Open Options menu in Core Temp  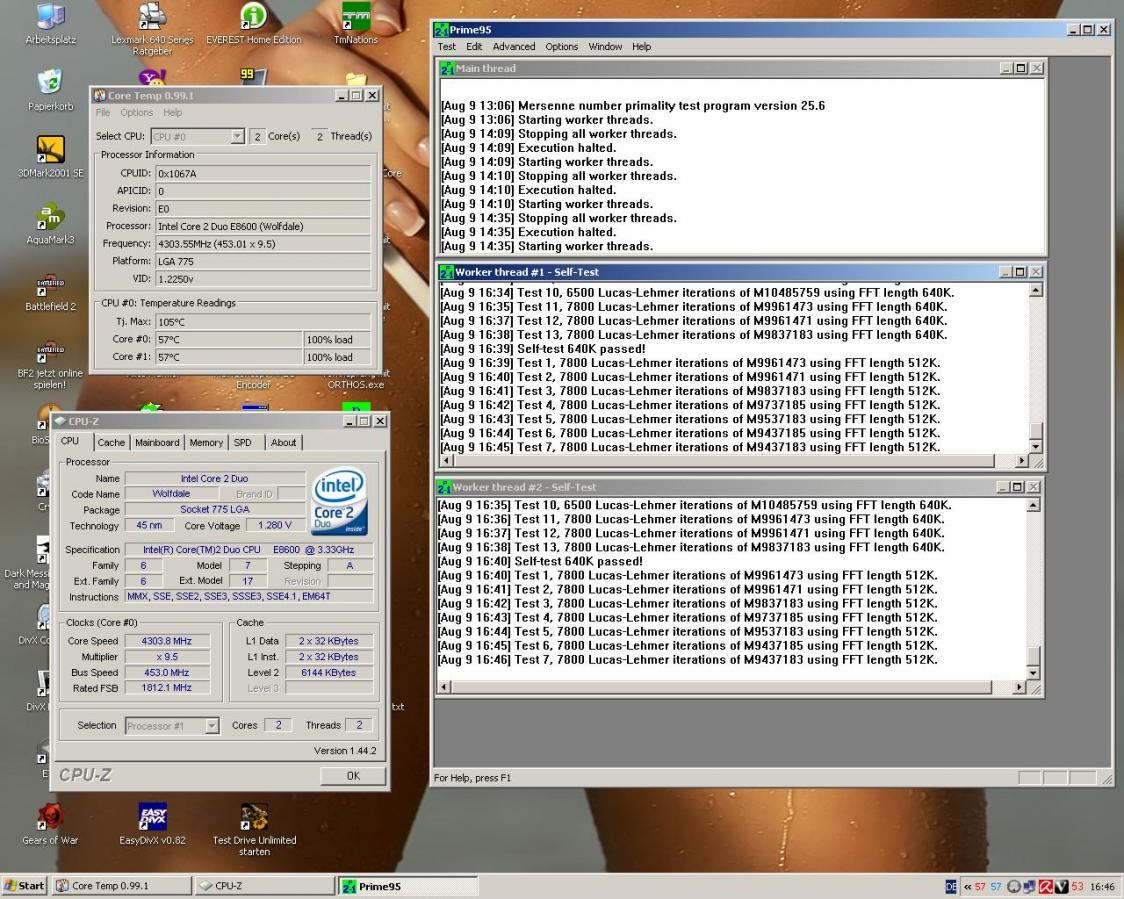[136, 113]
